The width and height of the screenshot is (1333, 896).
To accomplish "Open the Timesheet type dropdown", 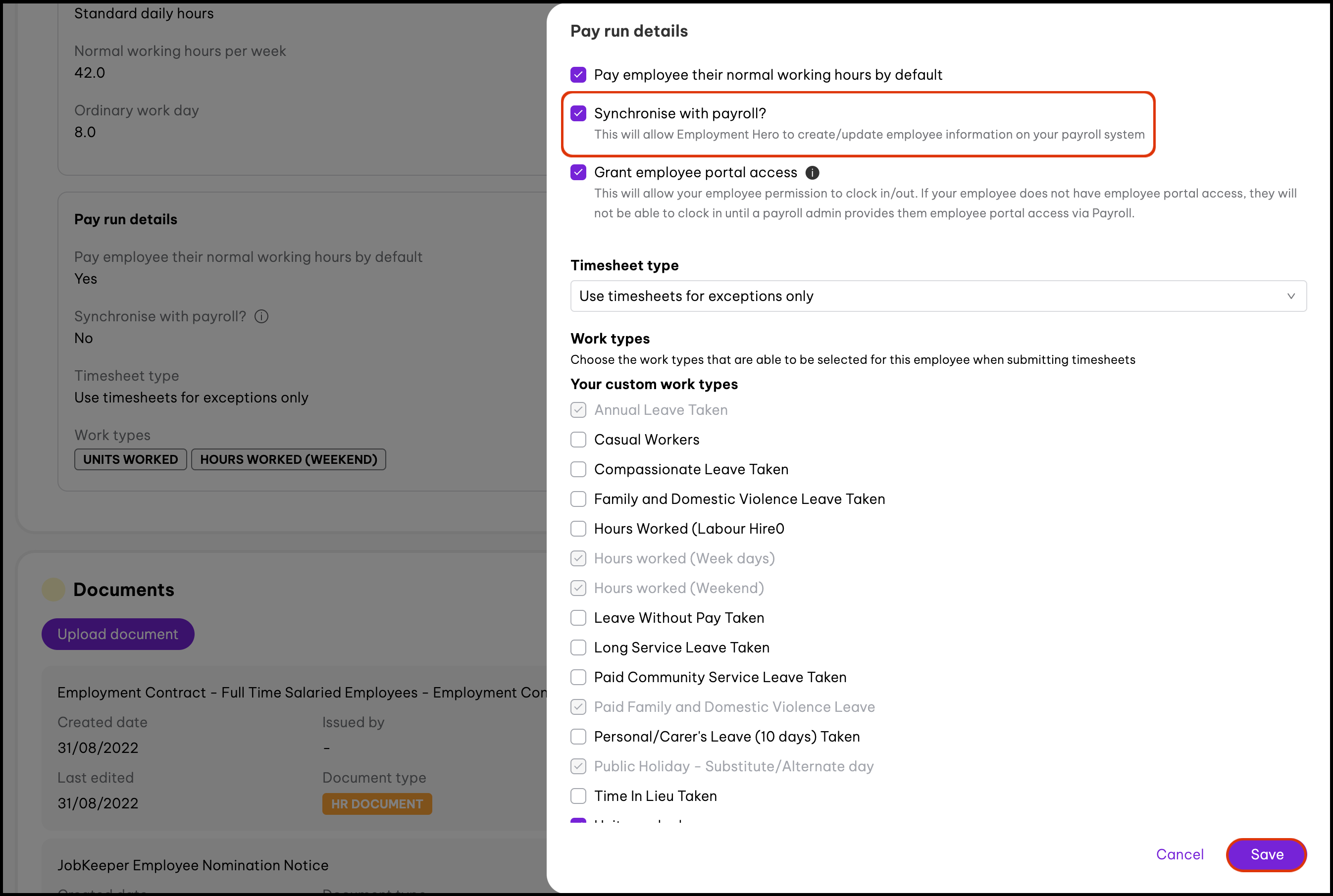I will (x=937, y=296).
